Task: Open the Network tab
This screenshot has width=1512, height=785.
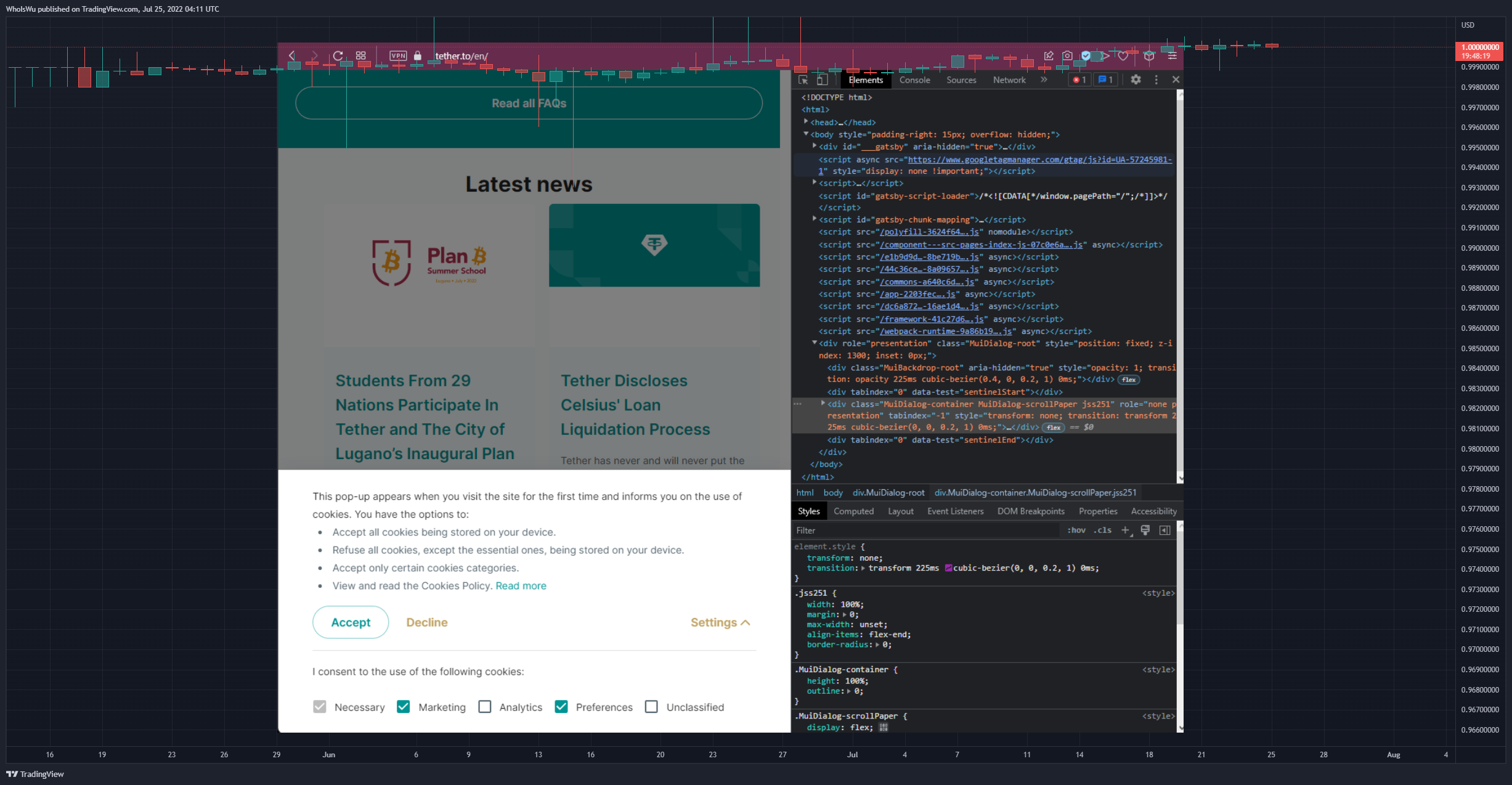Action: (x=1009, y=80)
